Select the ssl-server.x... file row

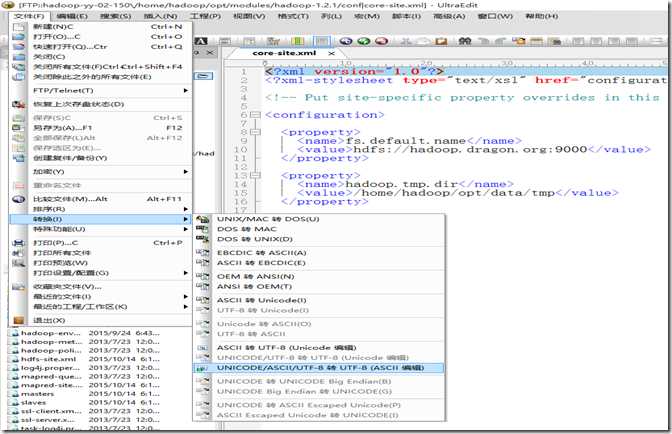85,420
